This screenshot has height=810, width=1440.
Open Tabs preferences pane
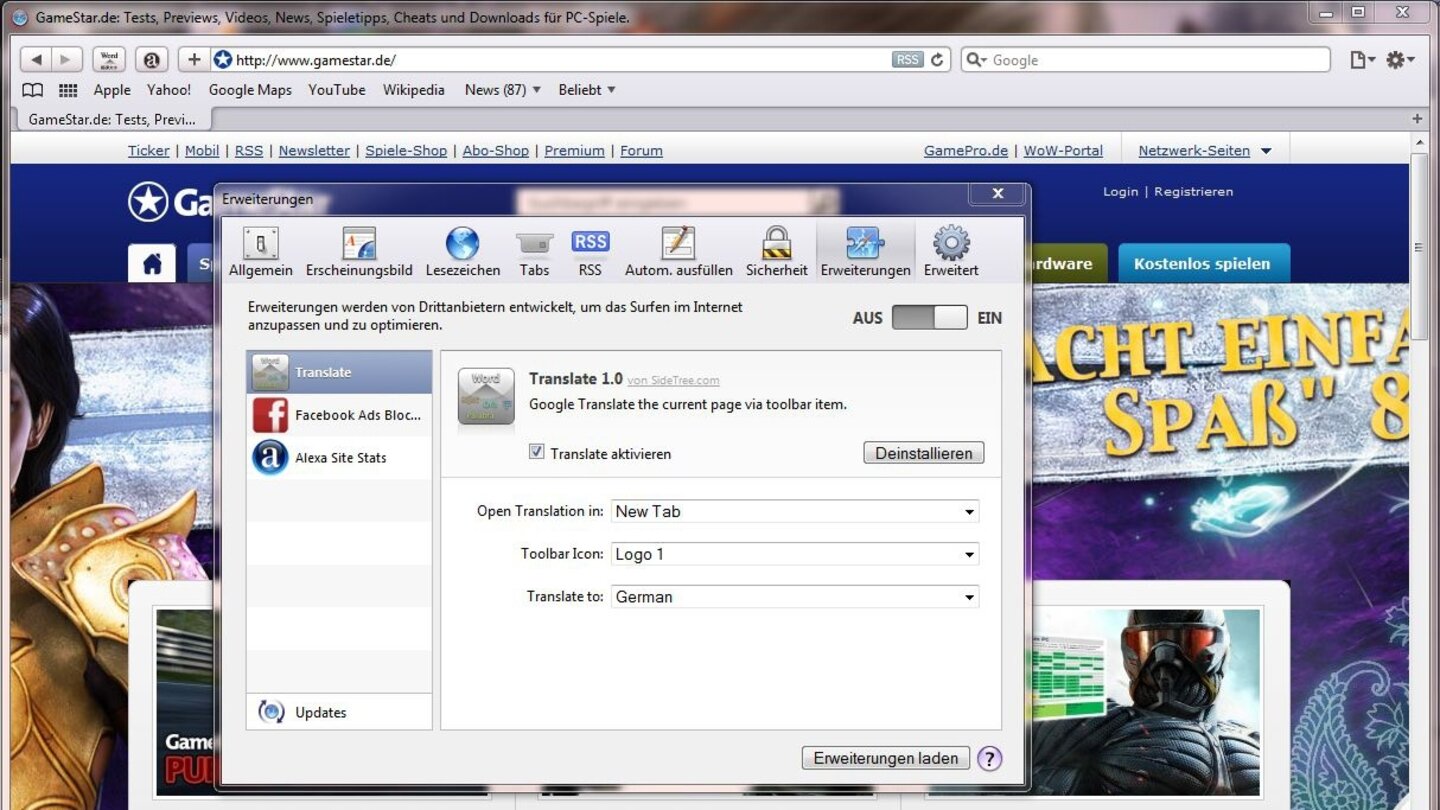click(534, 251)
